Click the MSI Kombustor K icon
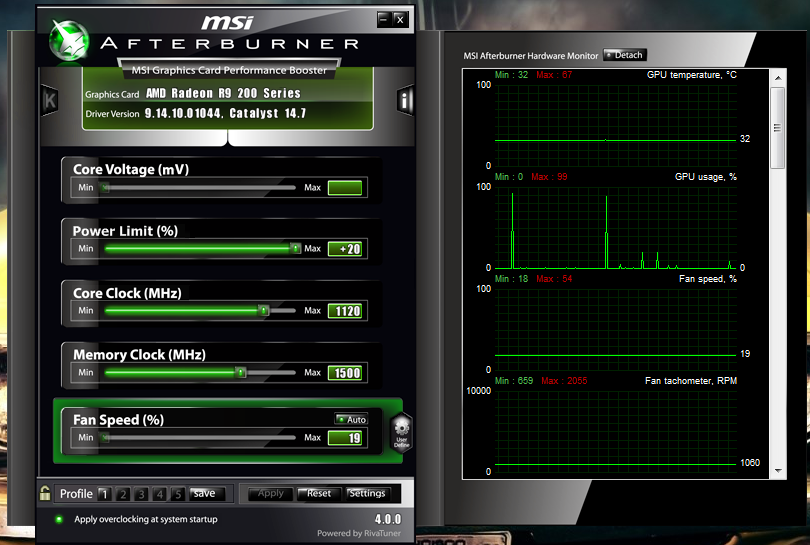The height and width of the screenshot is (545, 810). [49, 100]
